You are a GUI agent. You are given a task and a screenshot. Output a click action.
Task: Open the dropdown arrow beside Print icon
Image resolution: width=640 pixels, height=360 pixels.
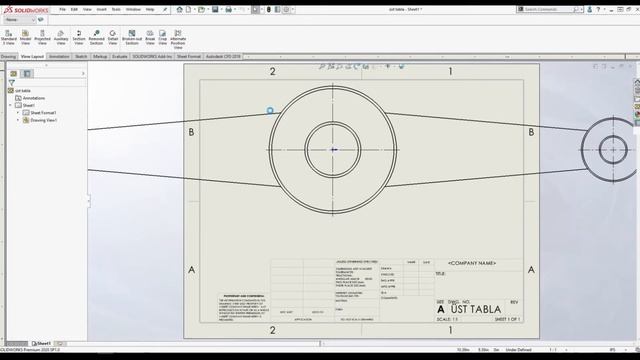(x=235, y=9)
